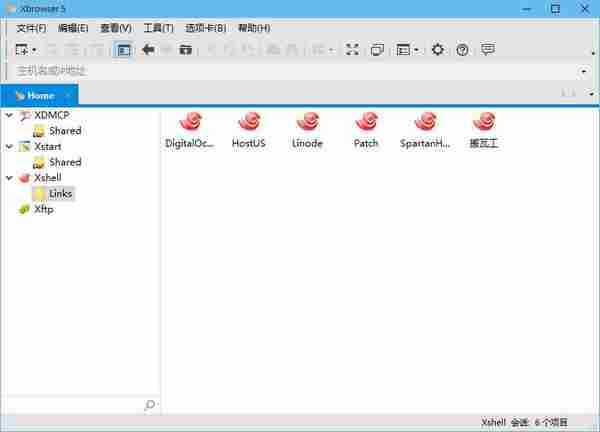Open the Options gear icon in toolbar
The width and height of the screenshot is (600, 432).
437,49
